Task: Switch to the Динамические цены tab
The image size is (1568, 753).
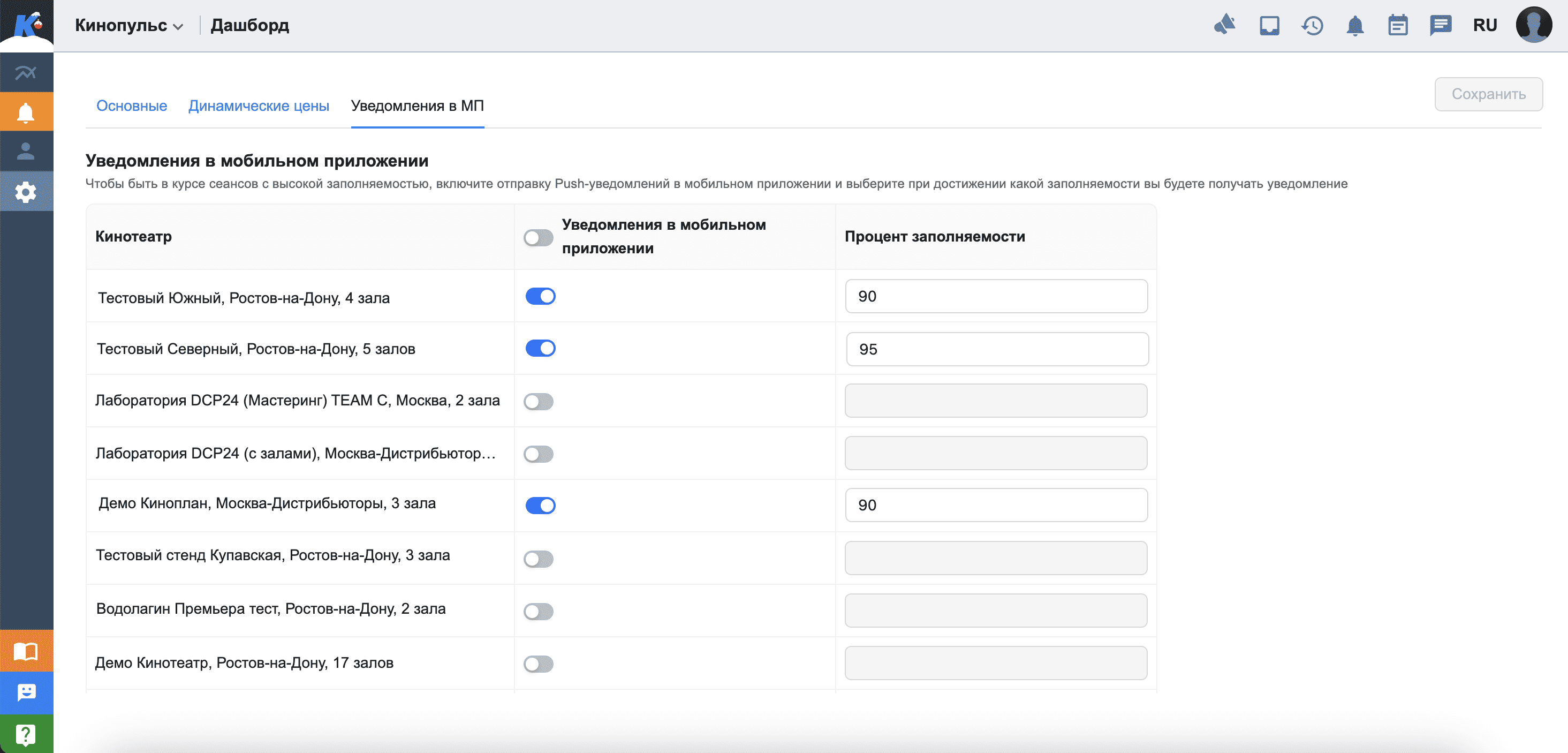Action: point(259,106)
